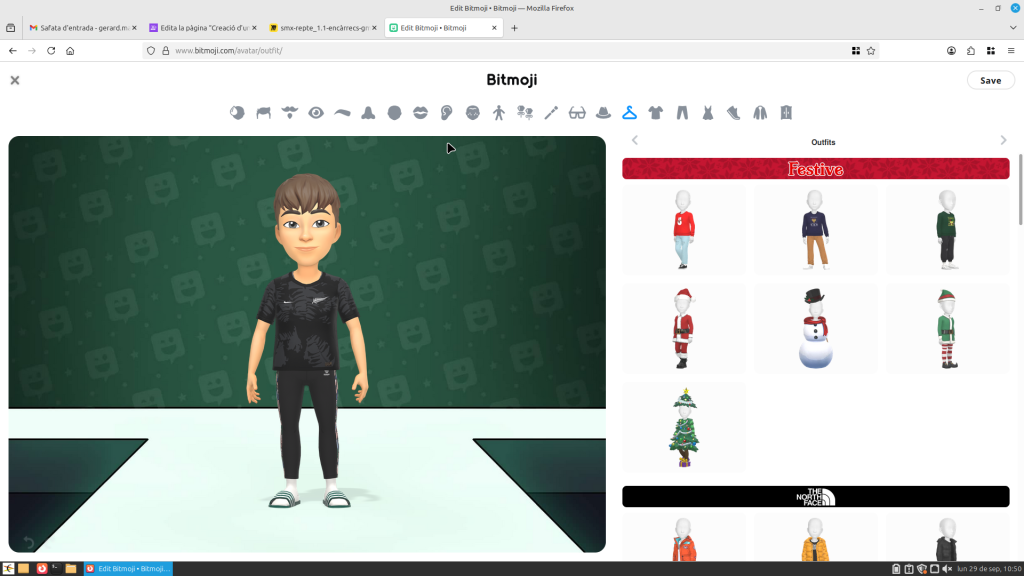Open the shoes footwear category icon
The height and width of the screenshot is (576, 1024).
(733, 113)
